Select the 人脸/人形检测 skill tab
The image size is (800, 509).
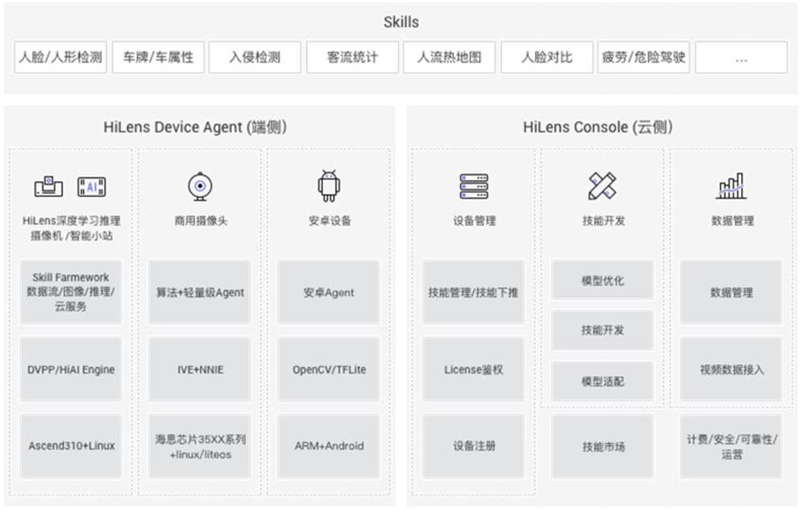coord(60,58)
